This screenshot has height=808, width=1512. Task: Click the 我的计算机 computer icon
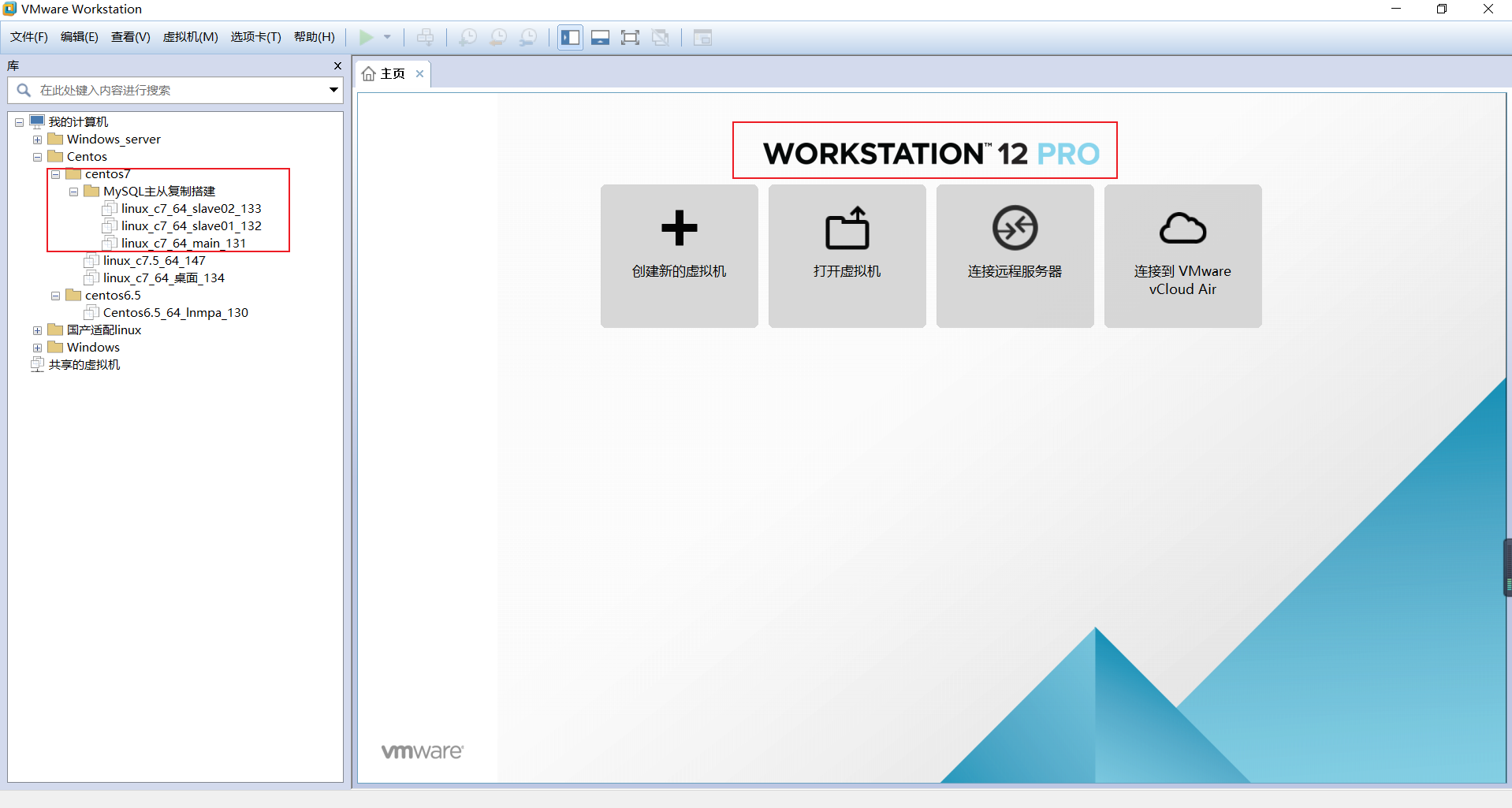tap(37, 121)
